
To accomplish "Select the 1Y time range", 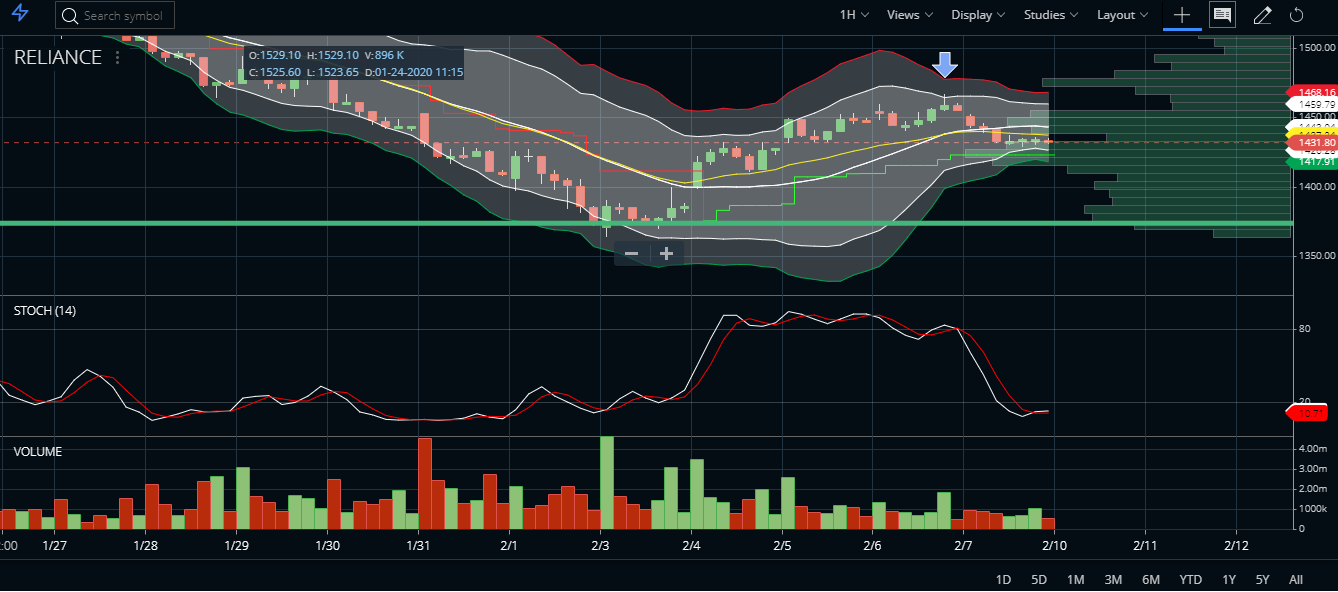I will [1229, 579].
